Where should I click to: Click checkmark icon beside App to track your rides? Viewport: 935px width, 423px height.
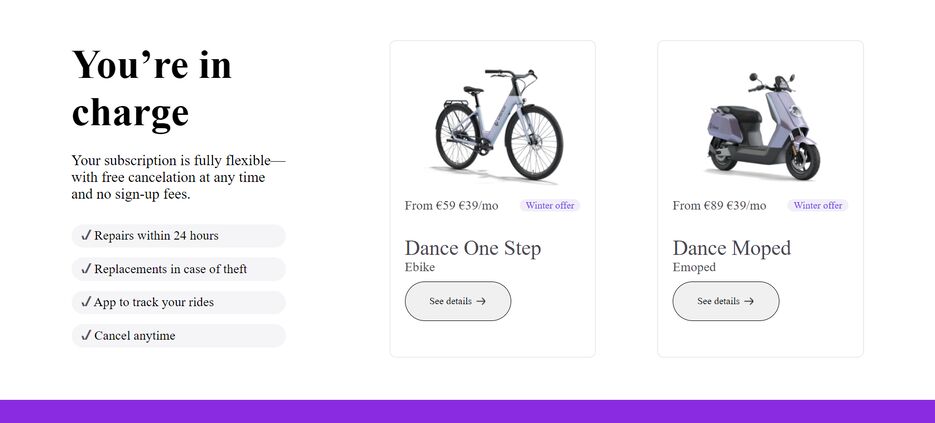86,302
